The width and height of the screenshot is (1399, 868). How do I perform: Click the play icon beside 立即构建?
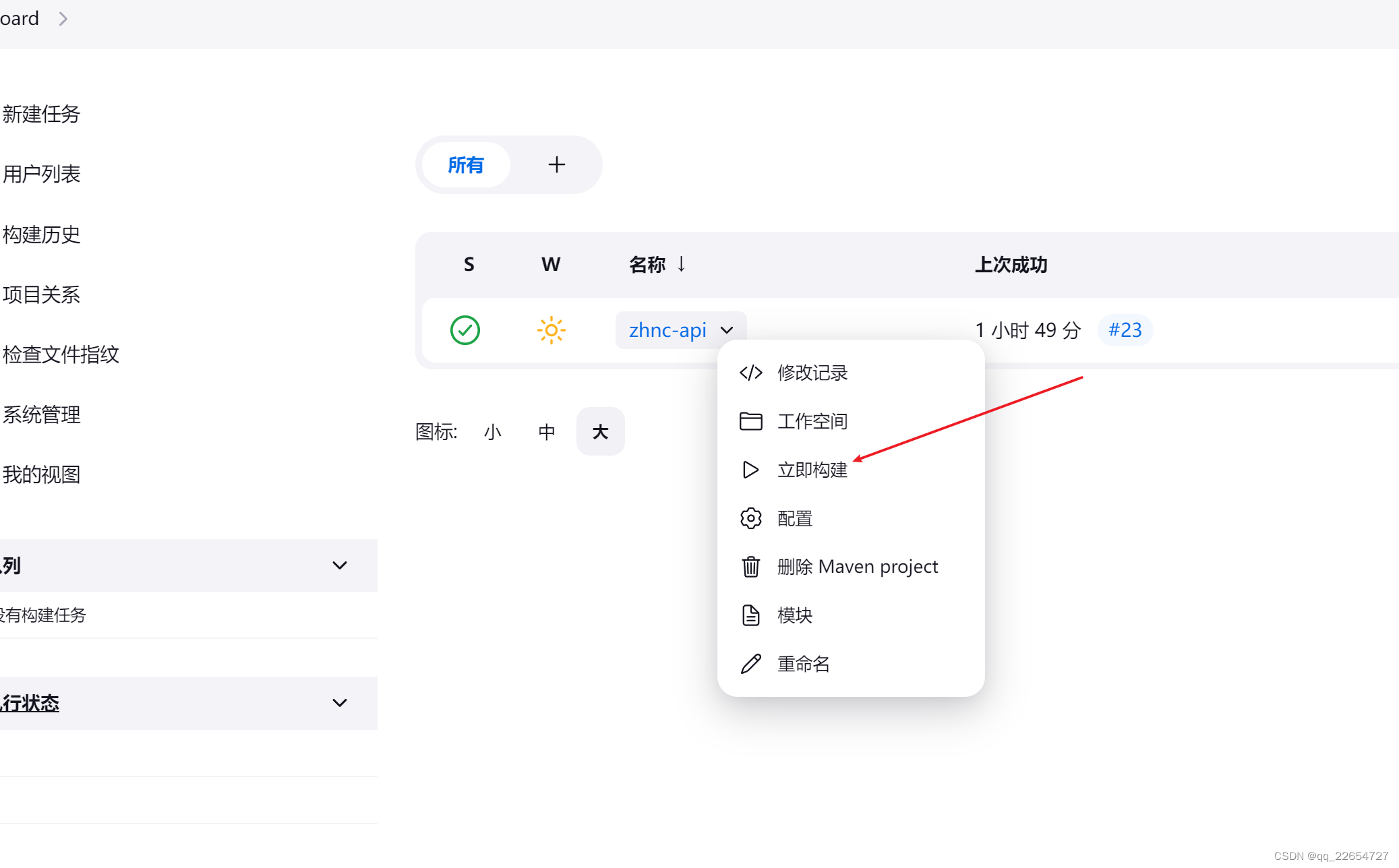click(750, 470)
